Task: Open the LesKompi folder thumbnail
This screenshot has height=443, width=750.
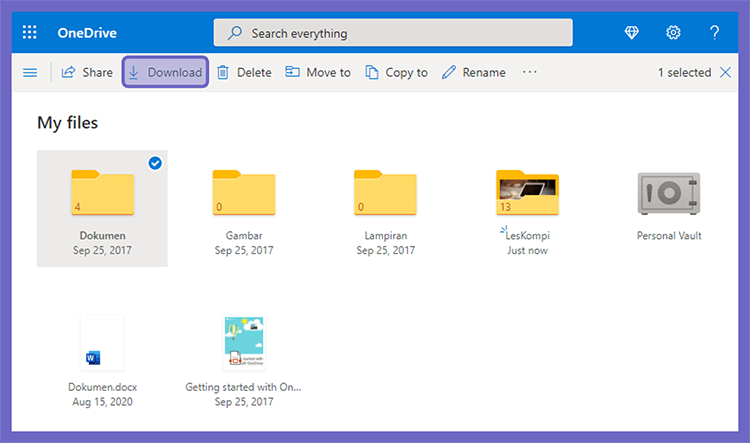Action: pos(527,192)
